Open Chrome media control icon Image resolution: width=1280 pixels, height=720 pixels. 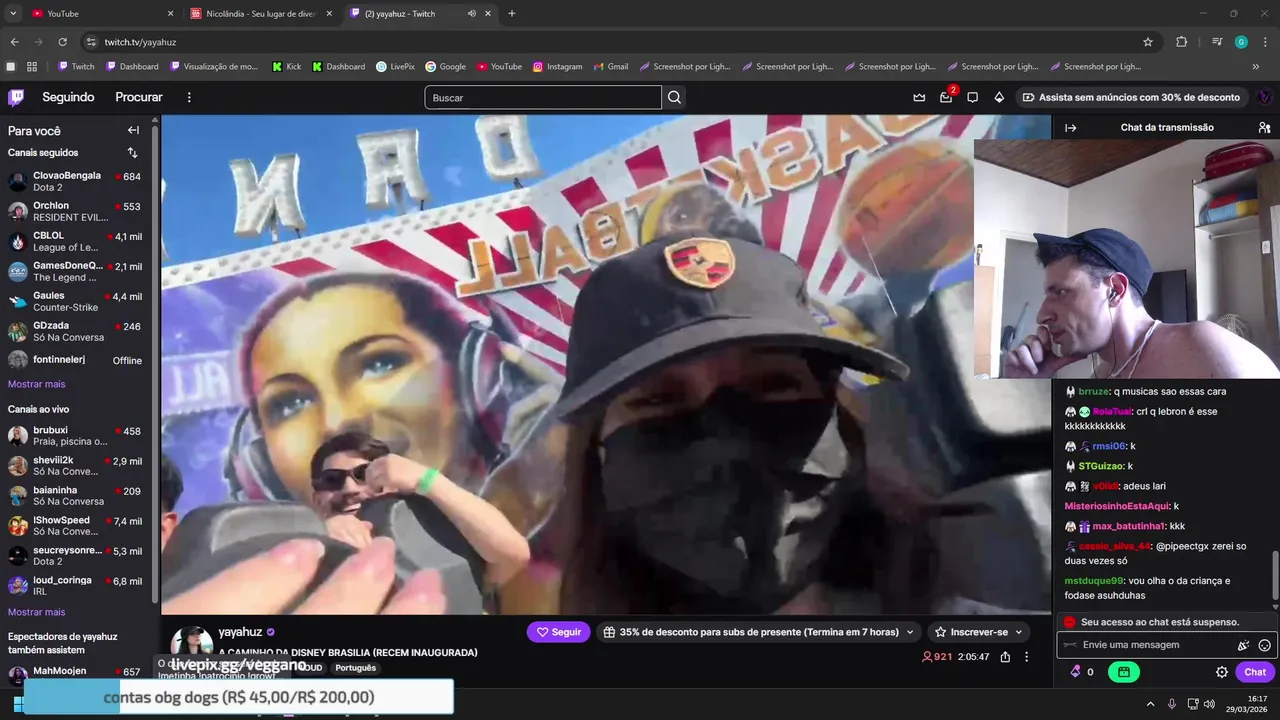click(x=1216, y=42)
